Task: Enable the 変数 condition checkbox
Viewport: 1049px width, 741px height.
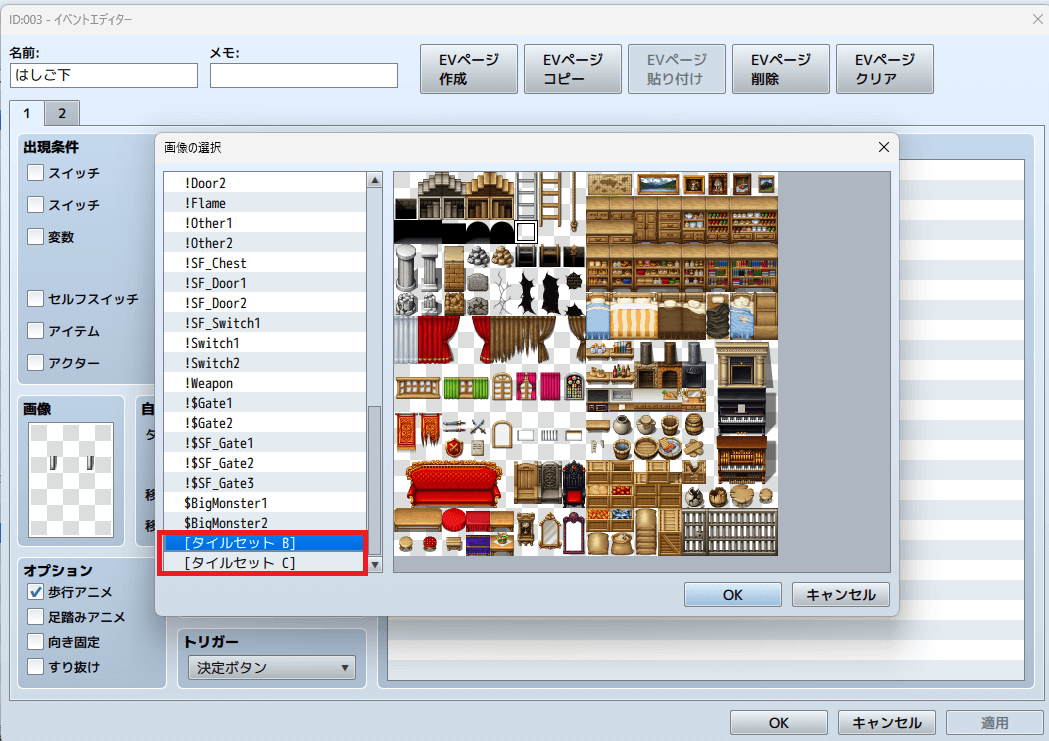Action: click(x=35, y=236)
